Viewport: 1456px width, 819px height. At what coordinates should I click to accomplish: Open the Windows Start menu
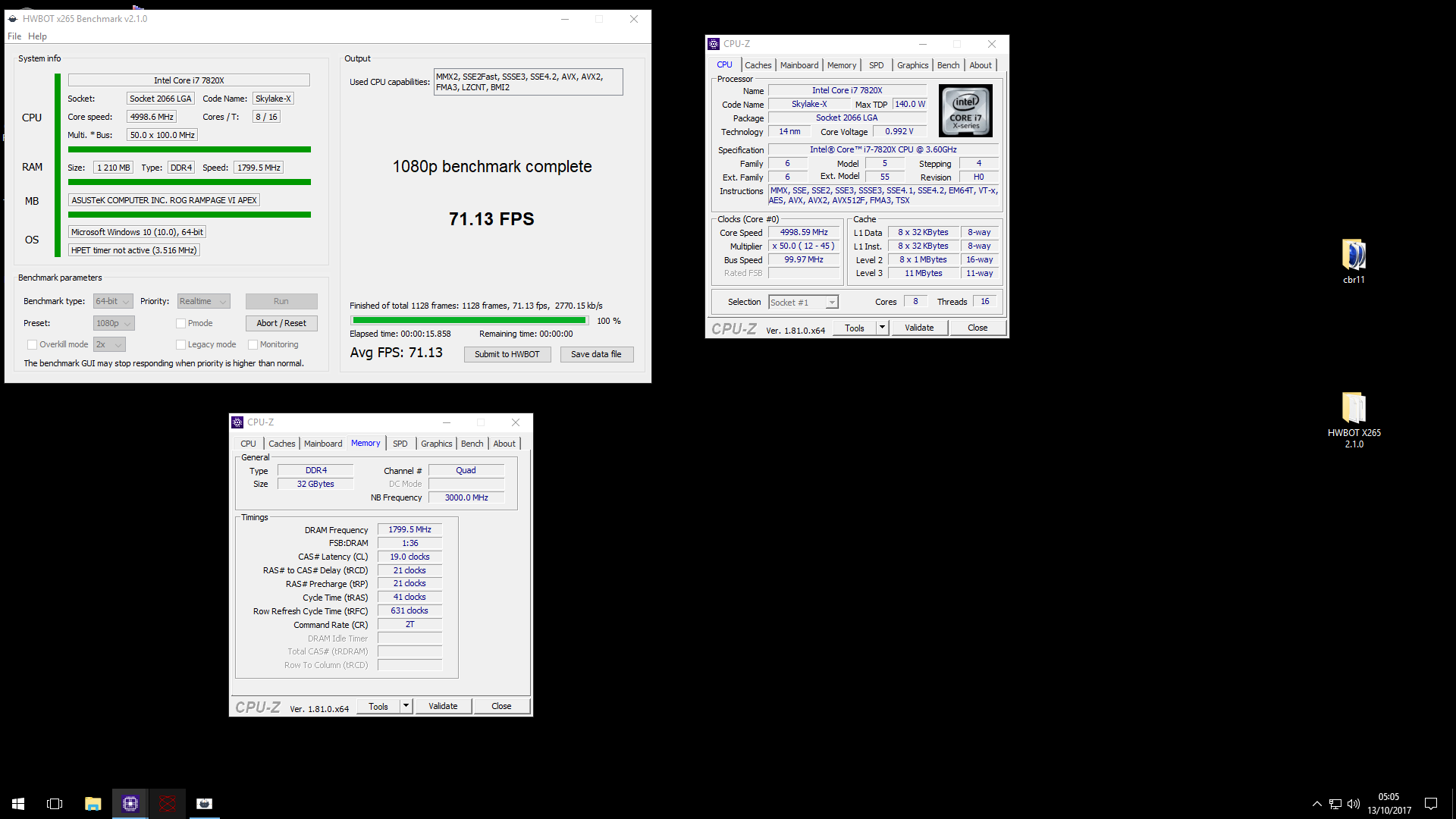[x=18, y=803]
